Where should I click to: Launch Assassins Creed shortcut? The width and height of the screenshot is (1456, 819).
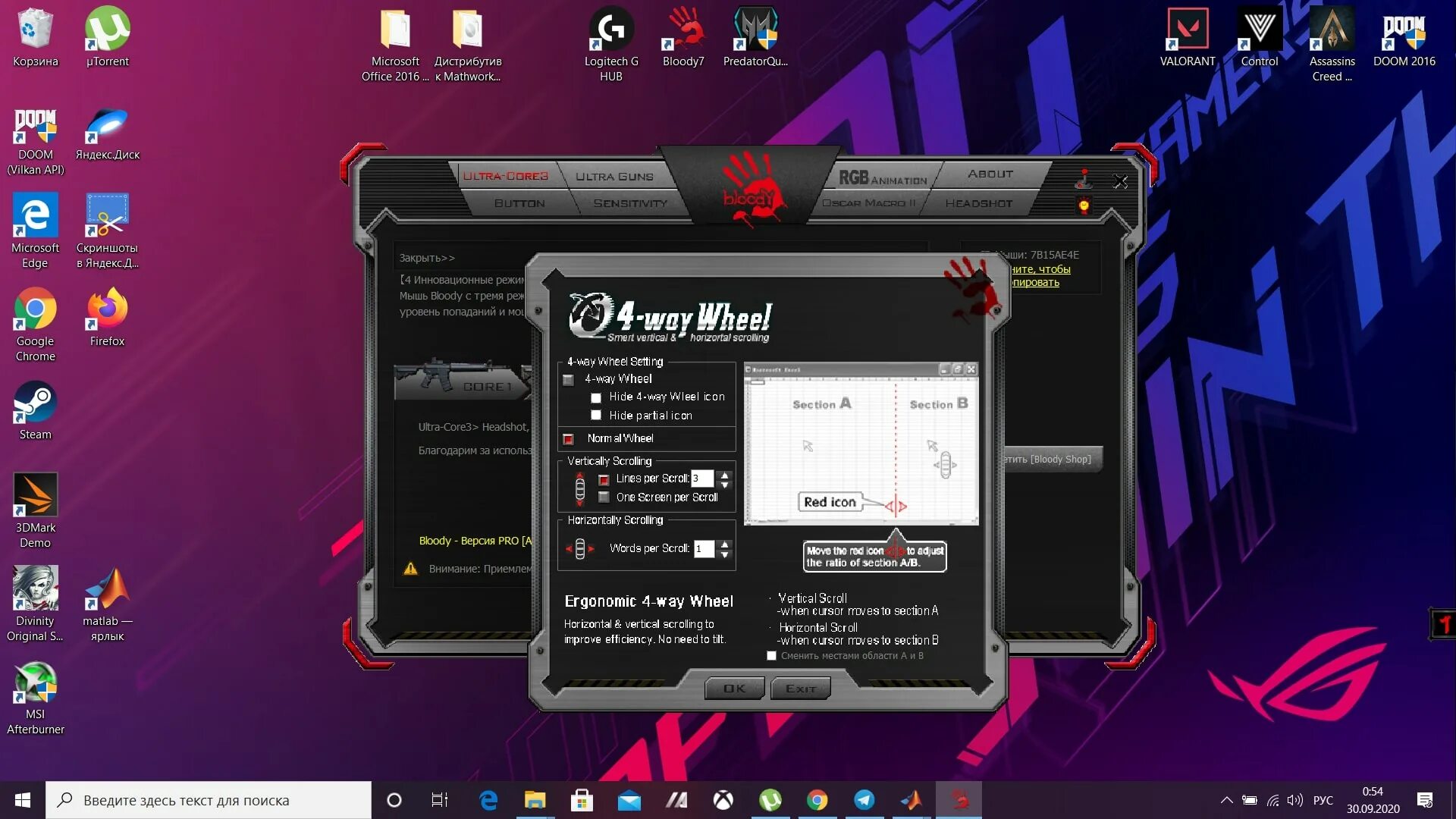coord(1332,45)
